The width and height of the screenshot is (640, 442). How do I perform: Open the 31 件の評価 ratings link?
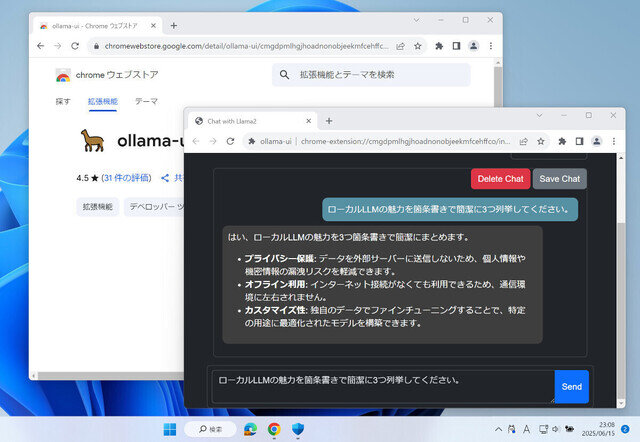[x=126, y=178]
